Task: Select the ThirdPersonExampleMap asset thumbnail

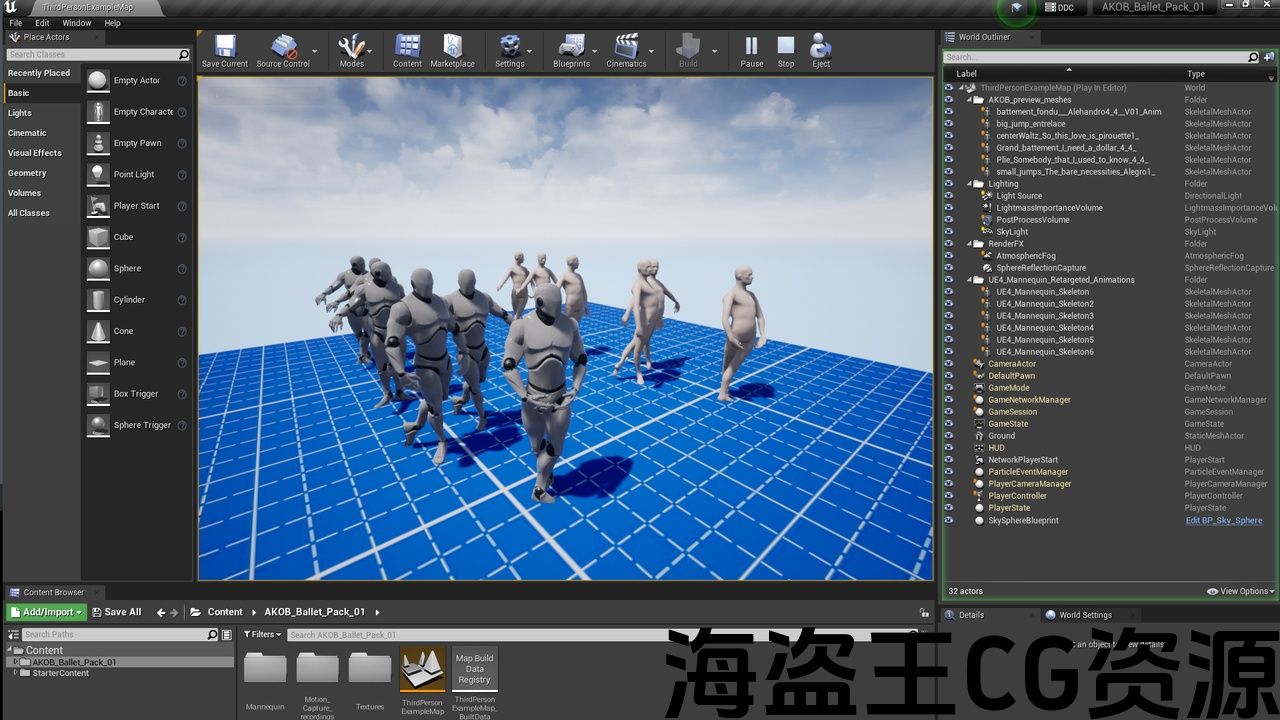Action: [x=422, y=670]
